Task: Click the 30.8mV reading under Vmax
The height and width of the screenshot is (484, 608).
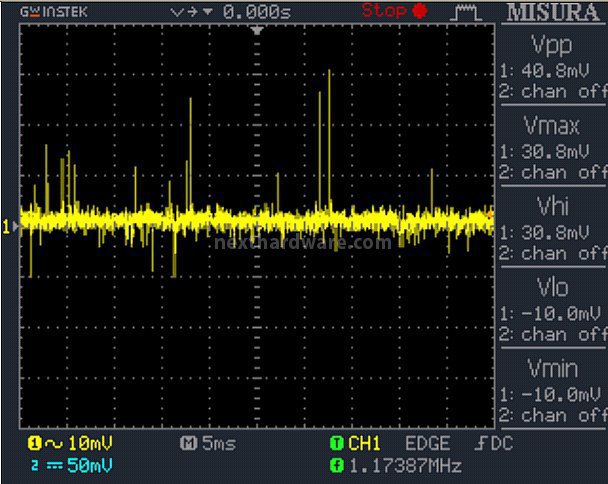Action: click(555, 152)
